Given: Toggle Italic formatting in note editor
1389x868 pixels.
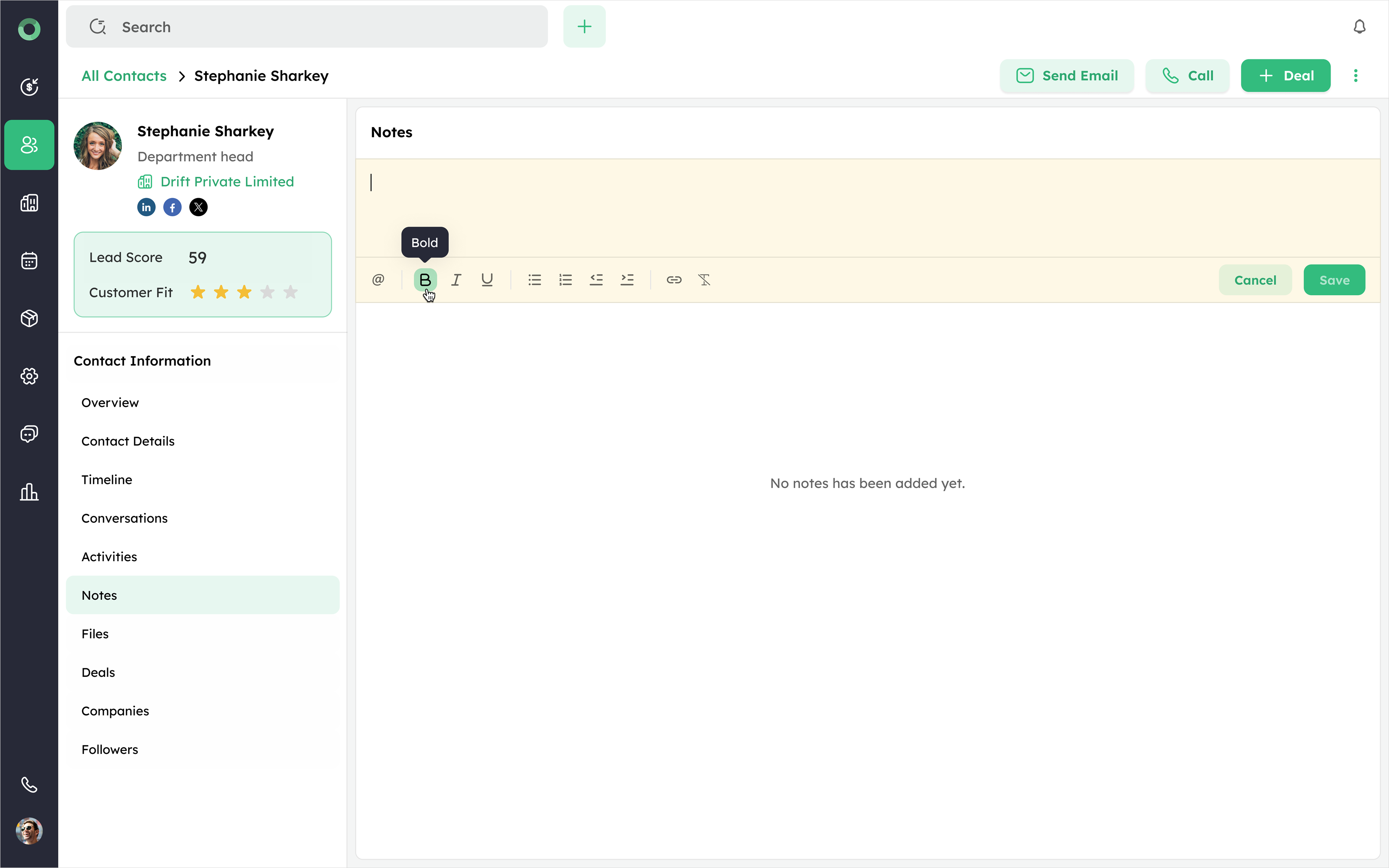Looking at the screenshot, I should click(x=456, y=279).
